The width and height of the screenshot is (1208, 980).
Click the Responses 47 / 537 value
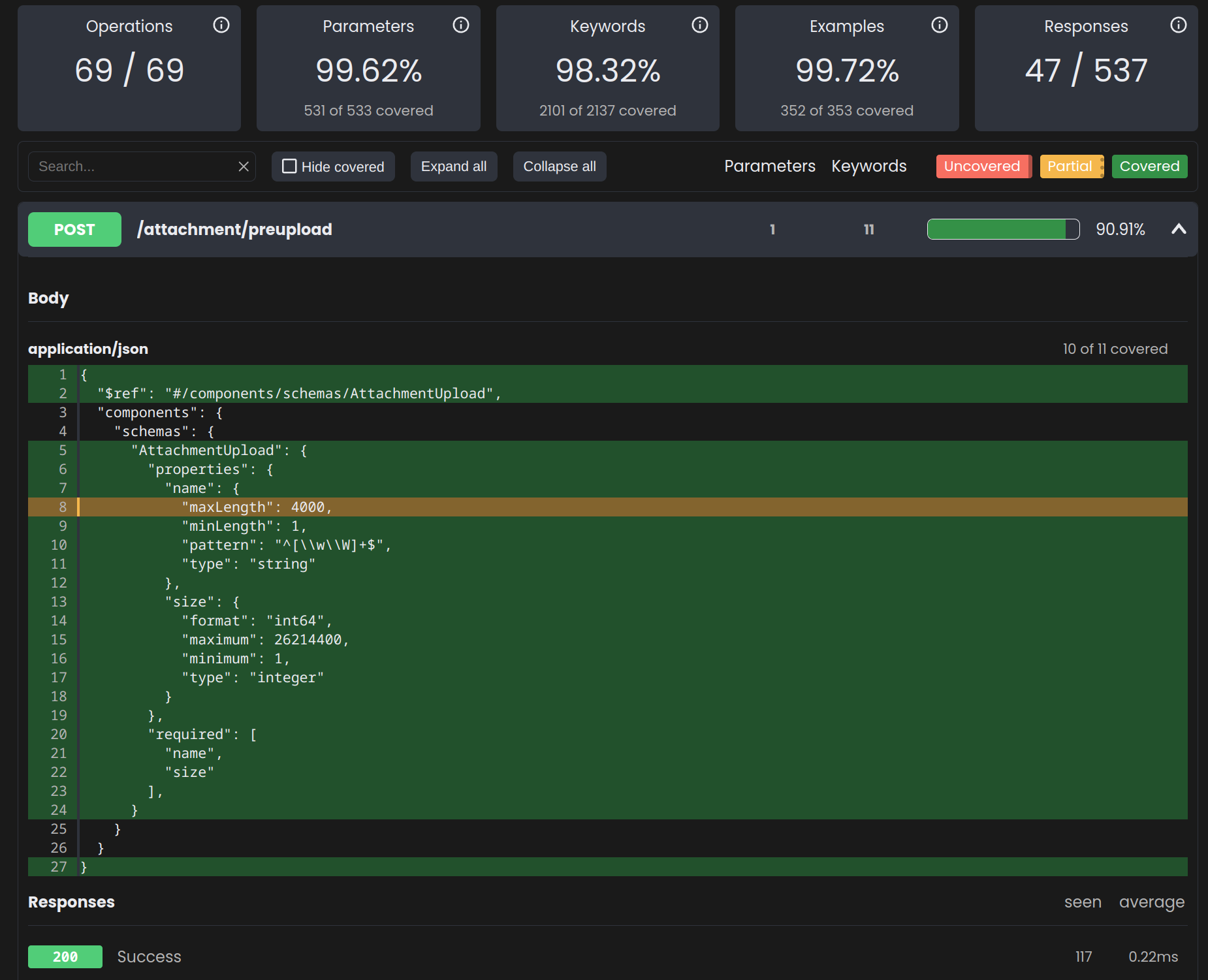pos(1086,71)
